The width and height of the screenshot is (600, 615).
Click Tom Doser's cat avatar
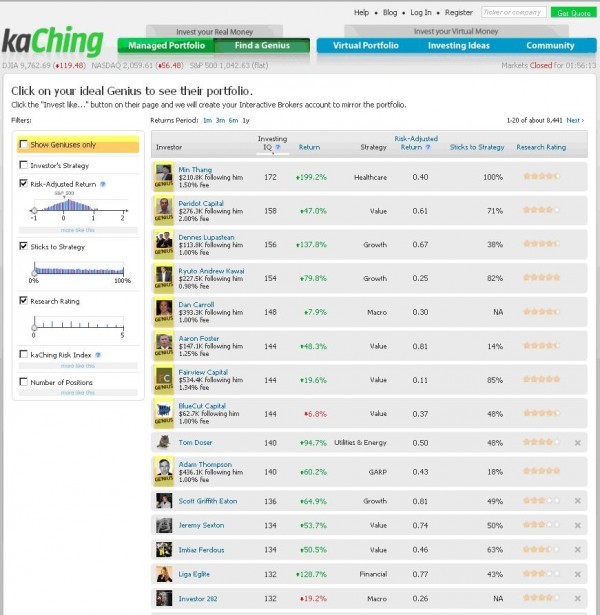pos(164,442)
